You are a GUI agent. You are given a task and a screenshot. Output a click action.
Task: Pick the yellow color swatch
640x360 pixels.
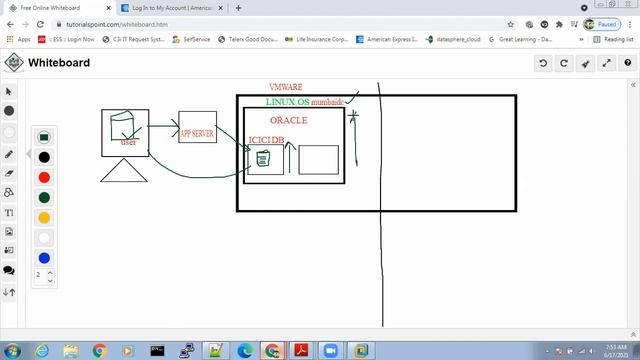tap(44, 218)
